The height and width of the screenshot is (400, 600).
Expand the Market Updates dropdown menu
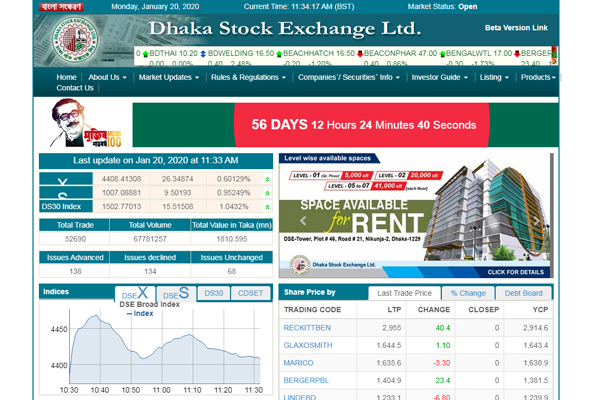point(169,77)
